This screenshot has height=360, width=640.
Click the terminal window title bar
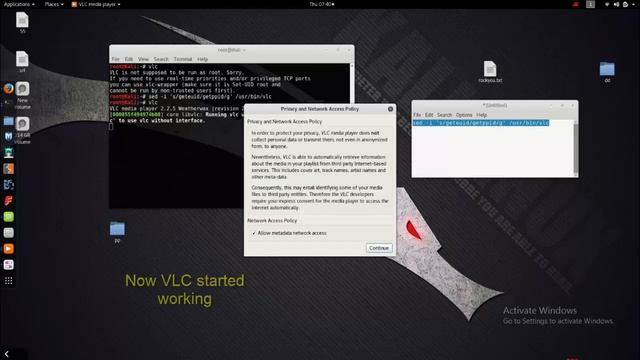click(231, 50)
